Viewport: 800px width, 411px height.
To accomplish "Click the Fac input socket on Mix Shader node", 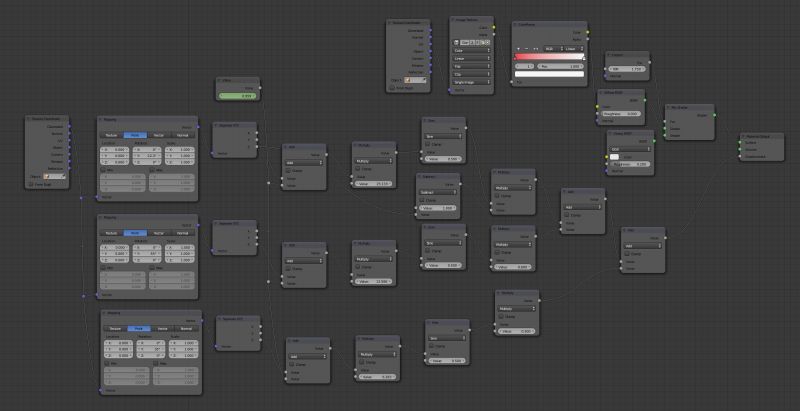I will [x=665, y=122].
